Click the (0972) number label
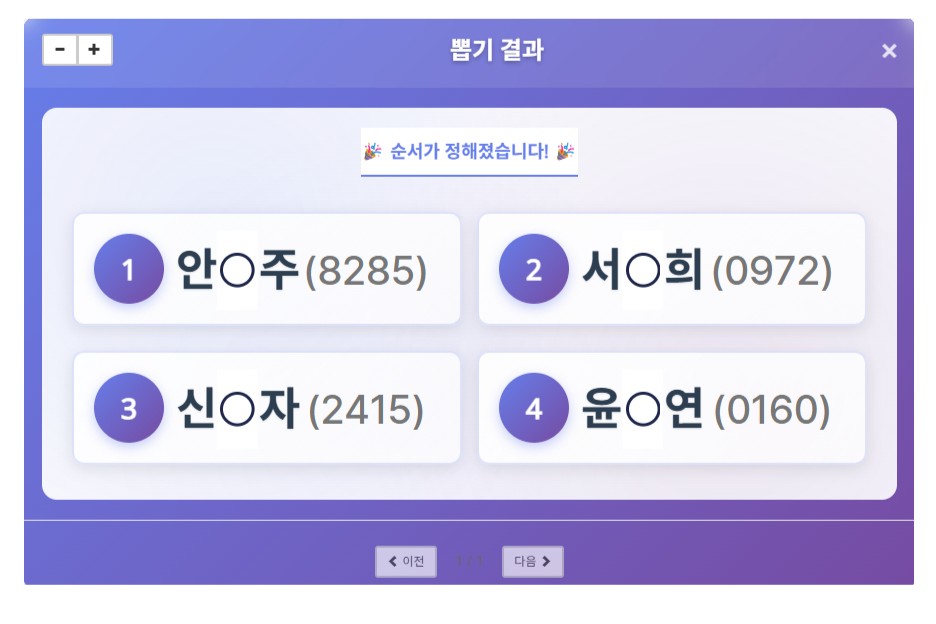936x624 pixels. [x=772, y=271]
